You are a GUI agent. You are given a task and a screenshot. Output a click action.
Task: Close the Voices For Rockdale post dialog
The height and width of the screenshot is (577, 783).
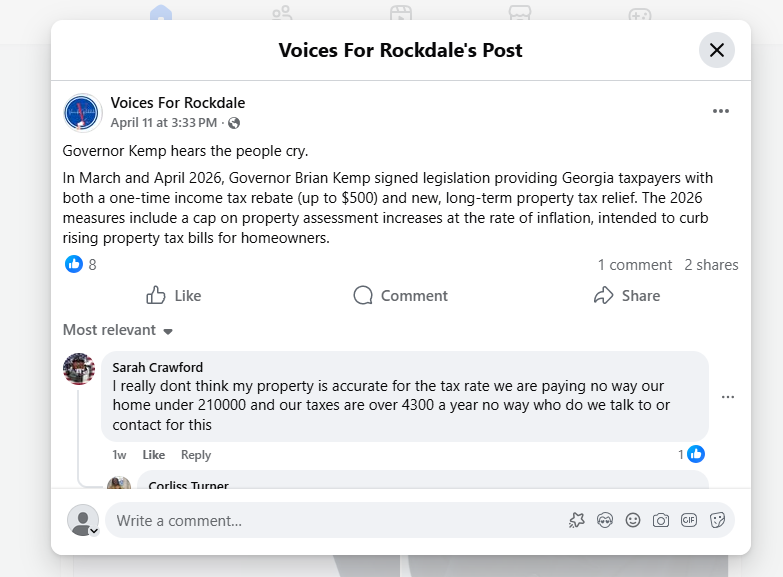coord(717,50)
